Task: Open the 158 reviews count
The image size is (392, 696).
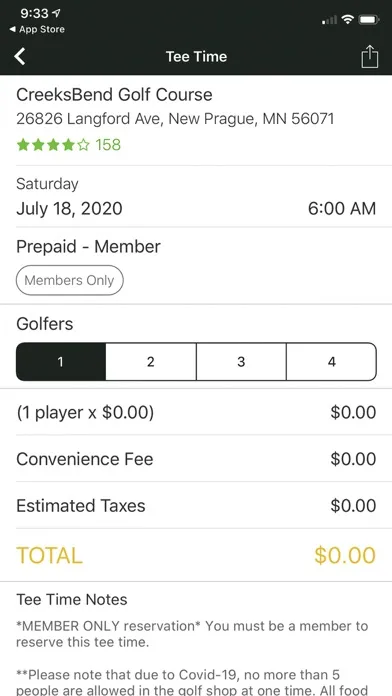Action: (108, 145)
